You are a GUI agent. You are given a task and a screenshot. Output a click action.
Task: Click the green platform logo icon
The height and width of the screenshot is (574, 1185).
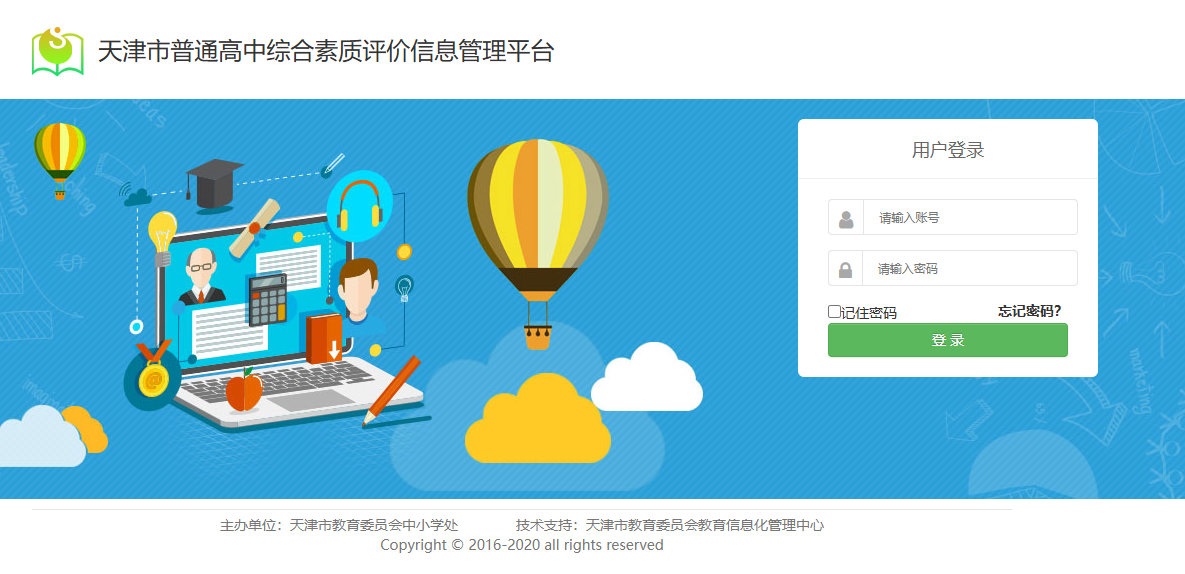[57, 51]
